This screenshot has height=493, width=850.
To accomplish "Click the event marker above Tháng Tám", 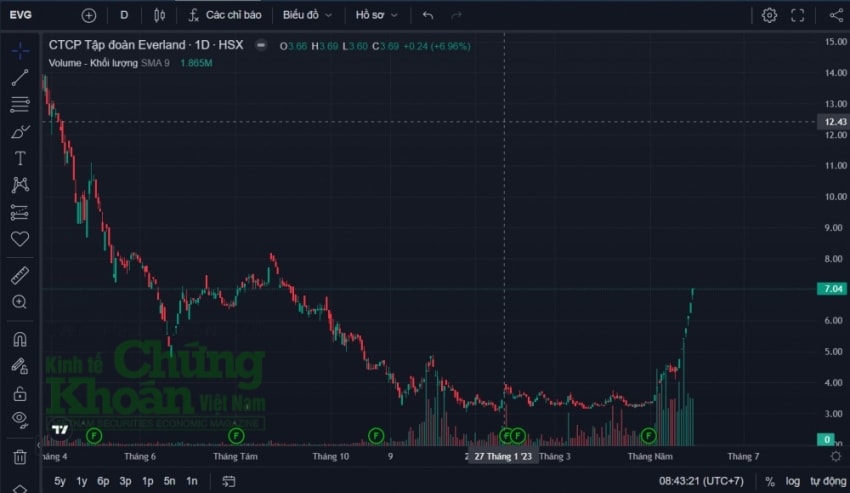I will (x=236, y=436).
